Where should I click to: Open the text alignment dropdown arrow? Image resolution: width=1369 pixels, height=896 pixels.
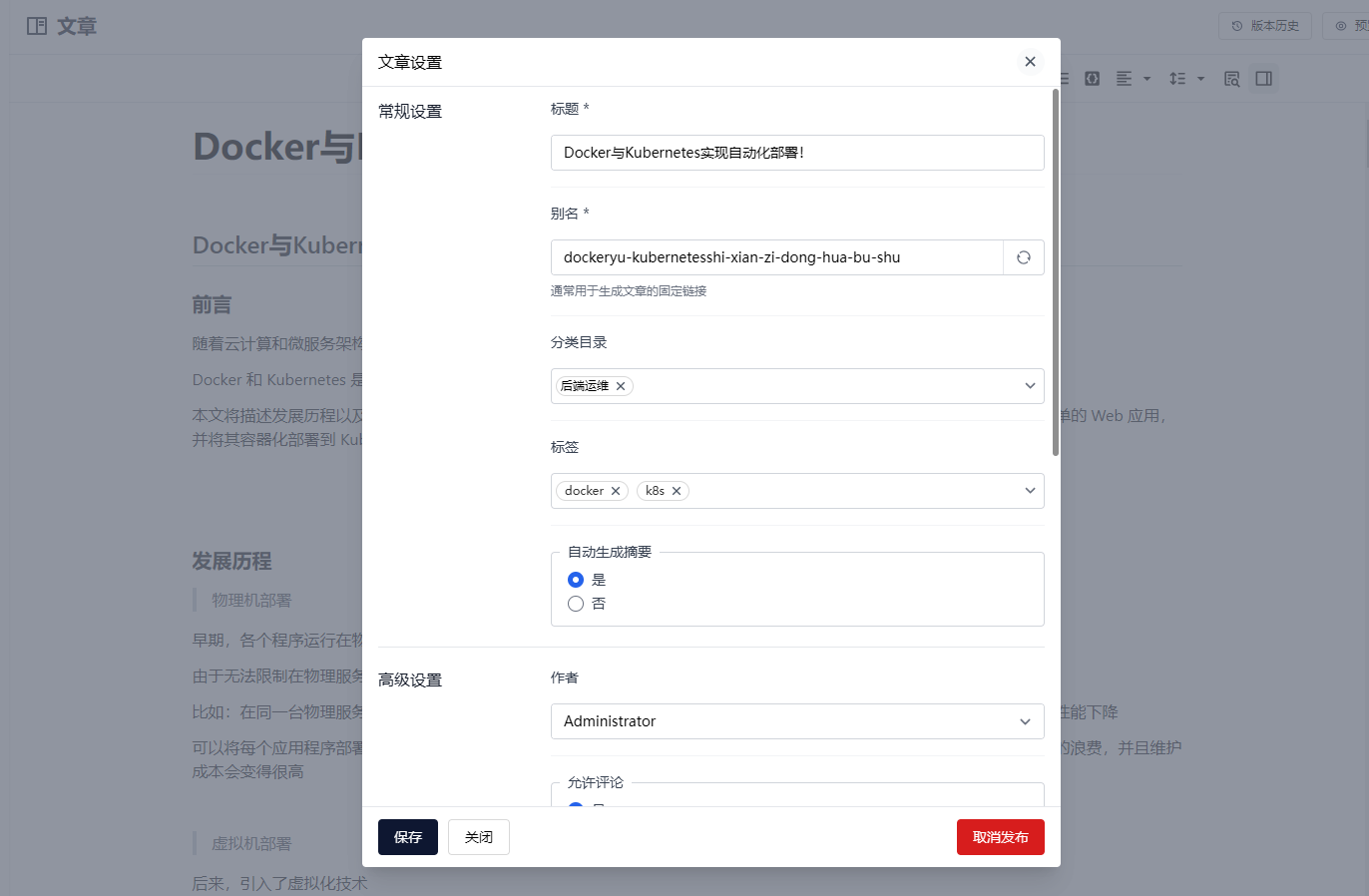click(1147, 79)
